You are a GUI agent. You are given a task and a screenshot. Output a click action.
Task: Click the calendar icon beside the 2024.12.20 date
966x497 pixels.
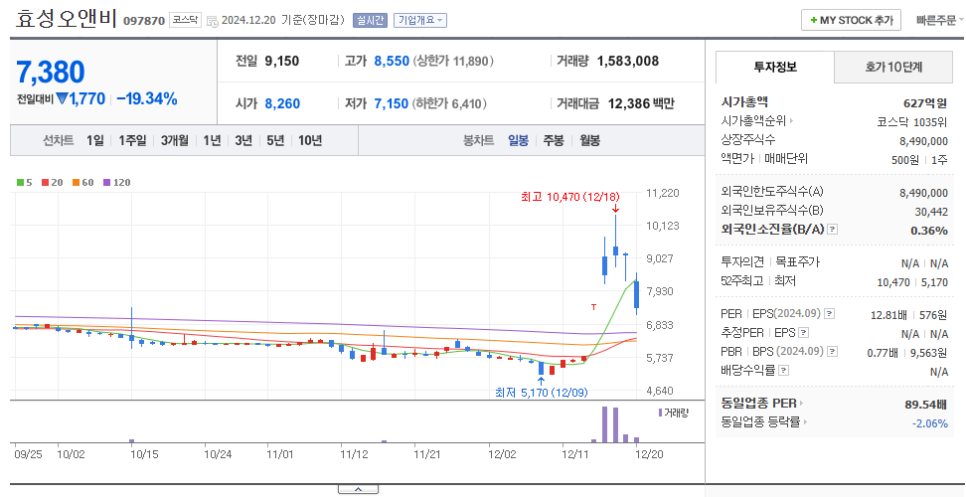tap(213, 22)
